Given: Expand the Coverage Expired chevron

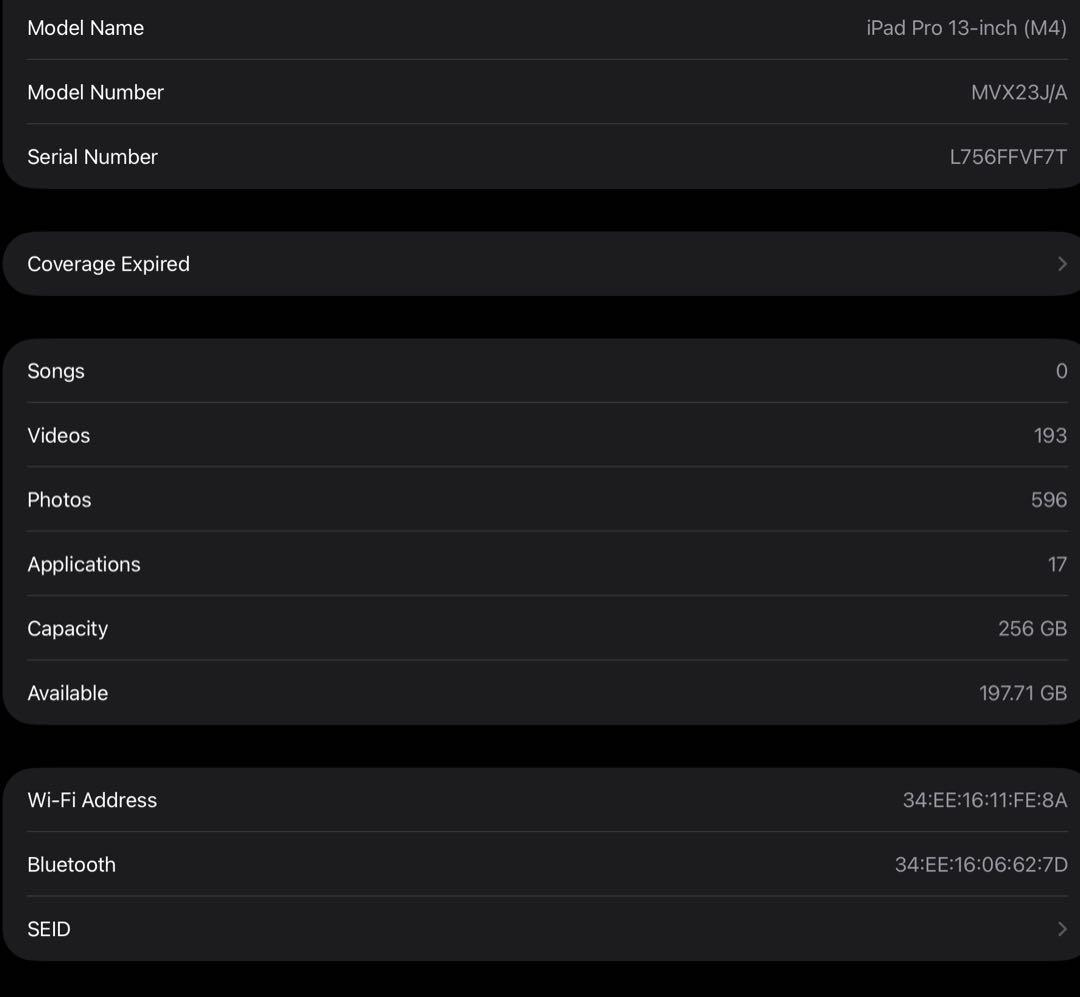Looking at the screenshot, I should 1061,263.
